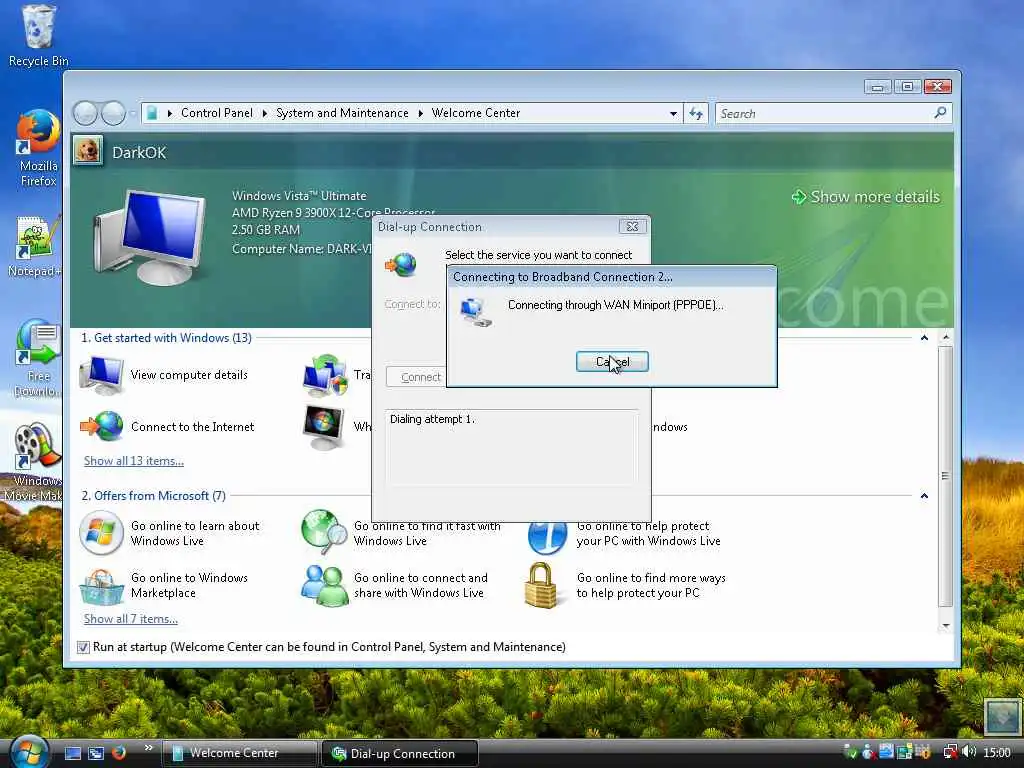This screenshot has width=1024, height=768.
Task: Open Connect to the Internet item
Action: coord(167,426)
